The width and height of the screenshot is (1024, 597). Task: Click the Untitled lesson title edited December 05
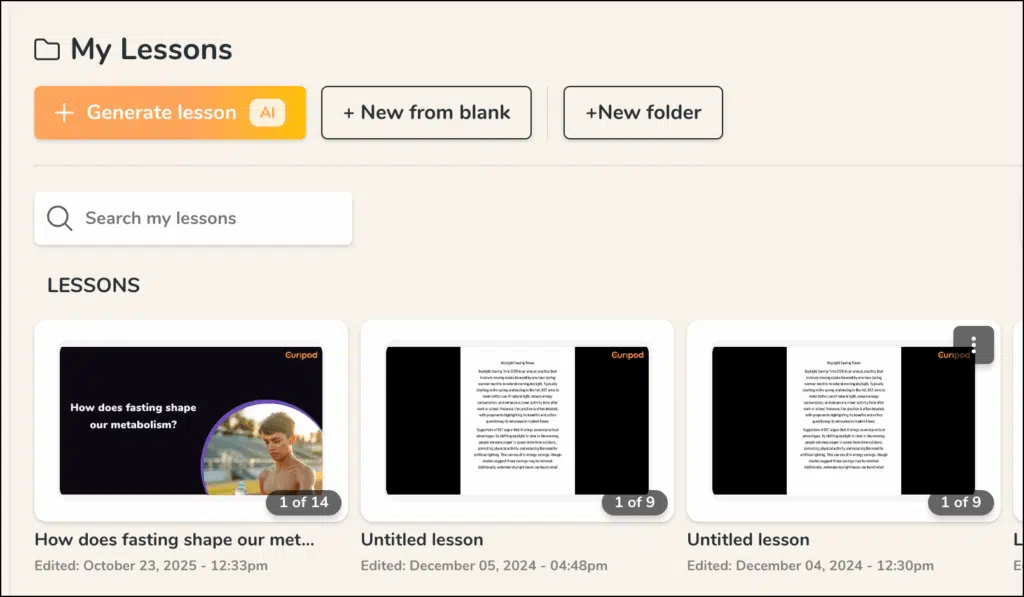coord(422,540)
